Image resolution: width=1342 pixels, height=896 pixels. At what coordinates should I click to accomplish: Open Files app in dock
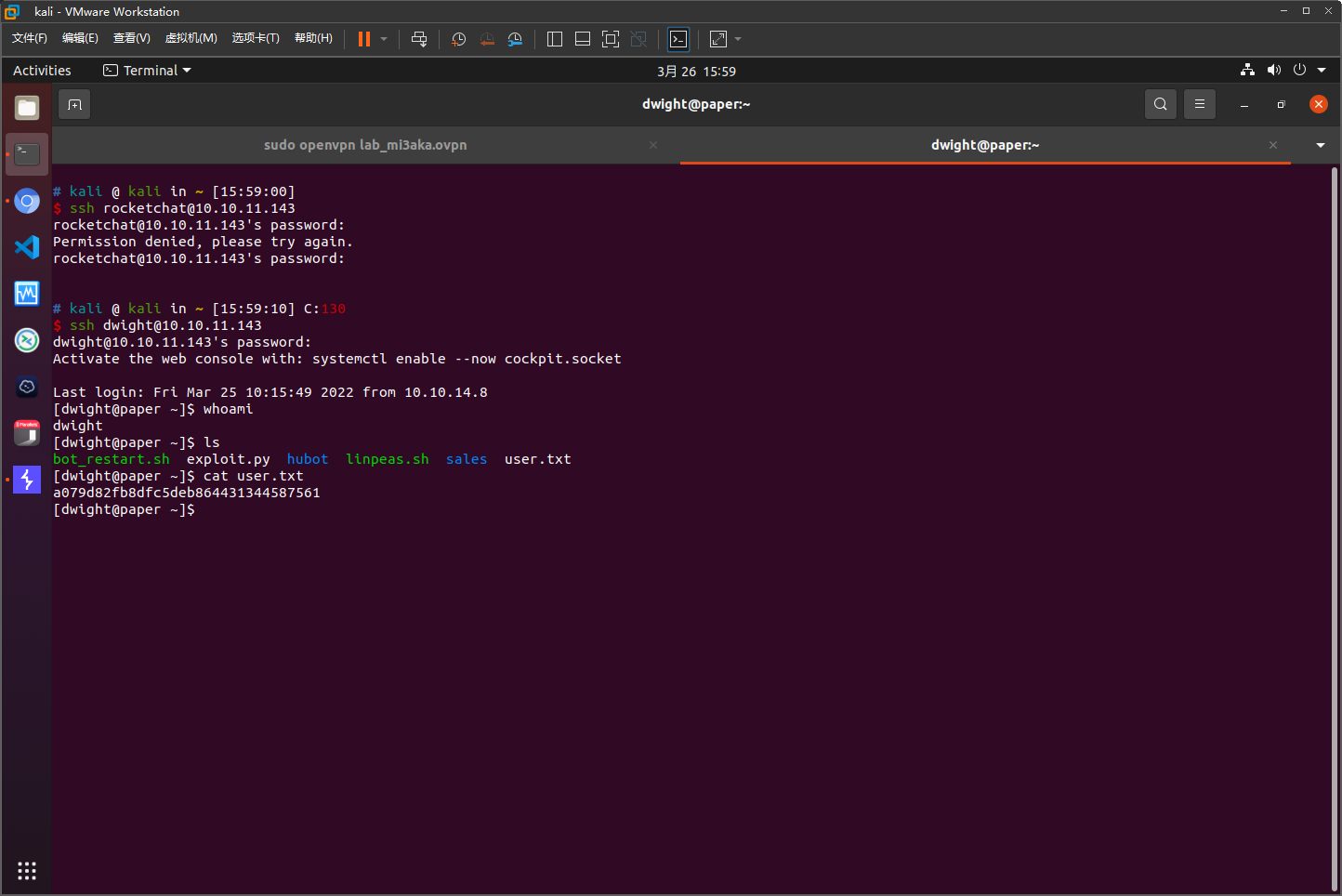point(27,108)
